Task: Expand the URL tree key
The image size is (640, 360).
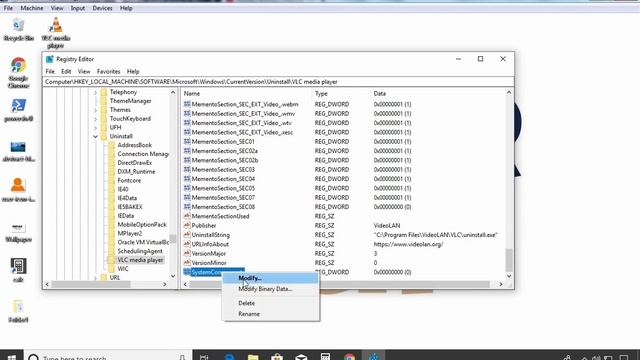Action: tap(95, 278)
